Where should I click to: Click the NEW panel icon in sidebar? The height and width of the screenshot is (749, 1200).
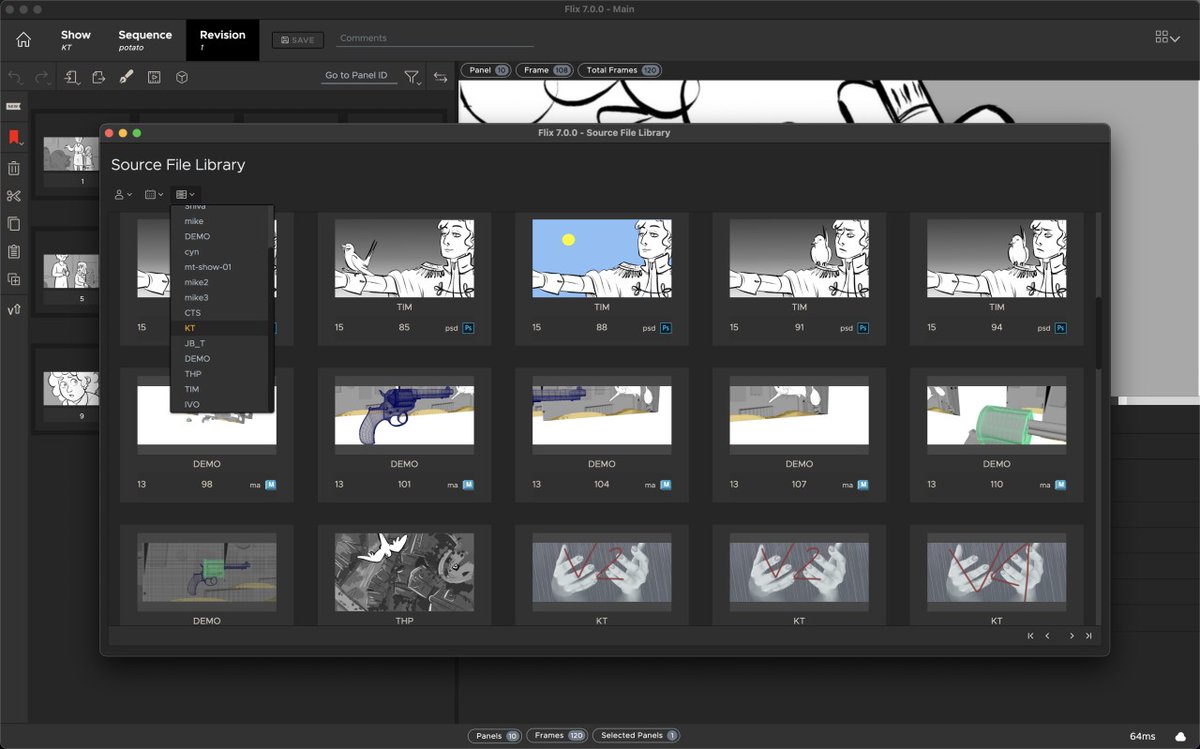(14, 106)
